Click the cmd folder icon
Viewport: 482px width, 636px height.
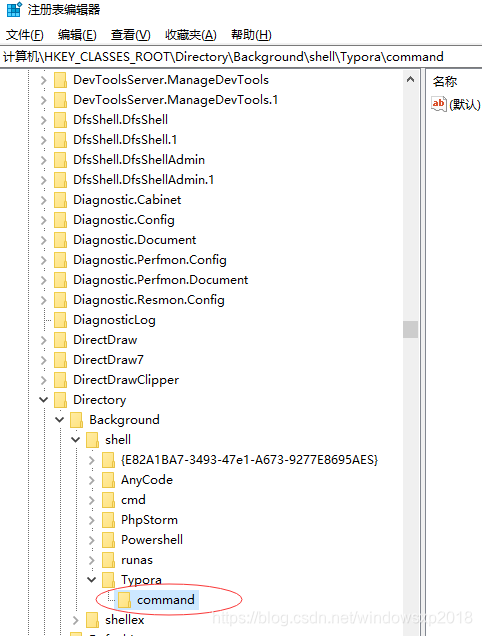click(108, 500)
